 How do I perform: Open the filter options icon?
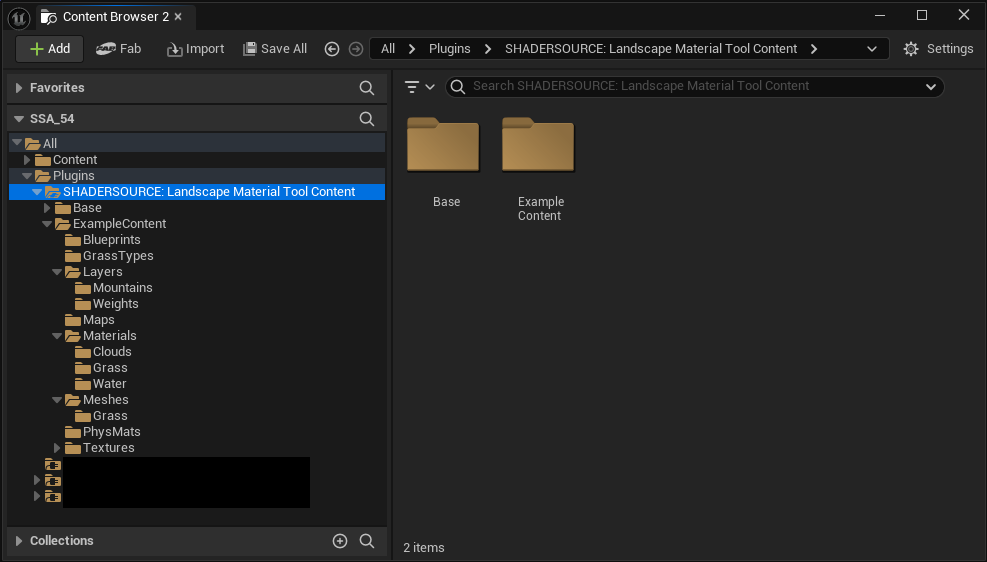point(418,87)
